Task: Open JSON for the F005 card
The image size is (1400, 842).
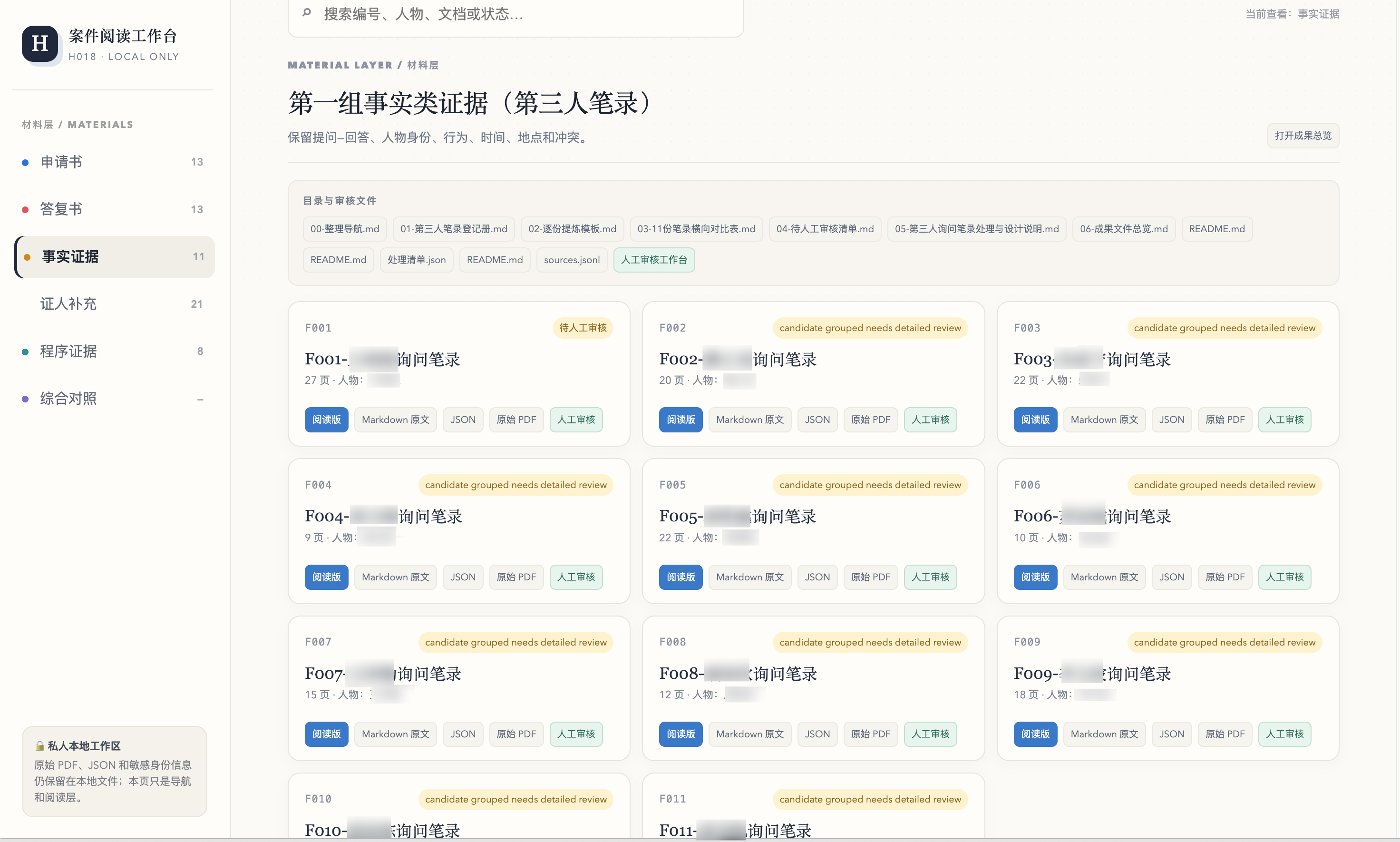Action: [817, 577]
